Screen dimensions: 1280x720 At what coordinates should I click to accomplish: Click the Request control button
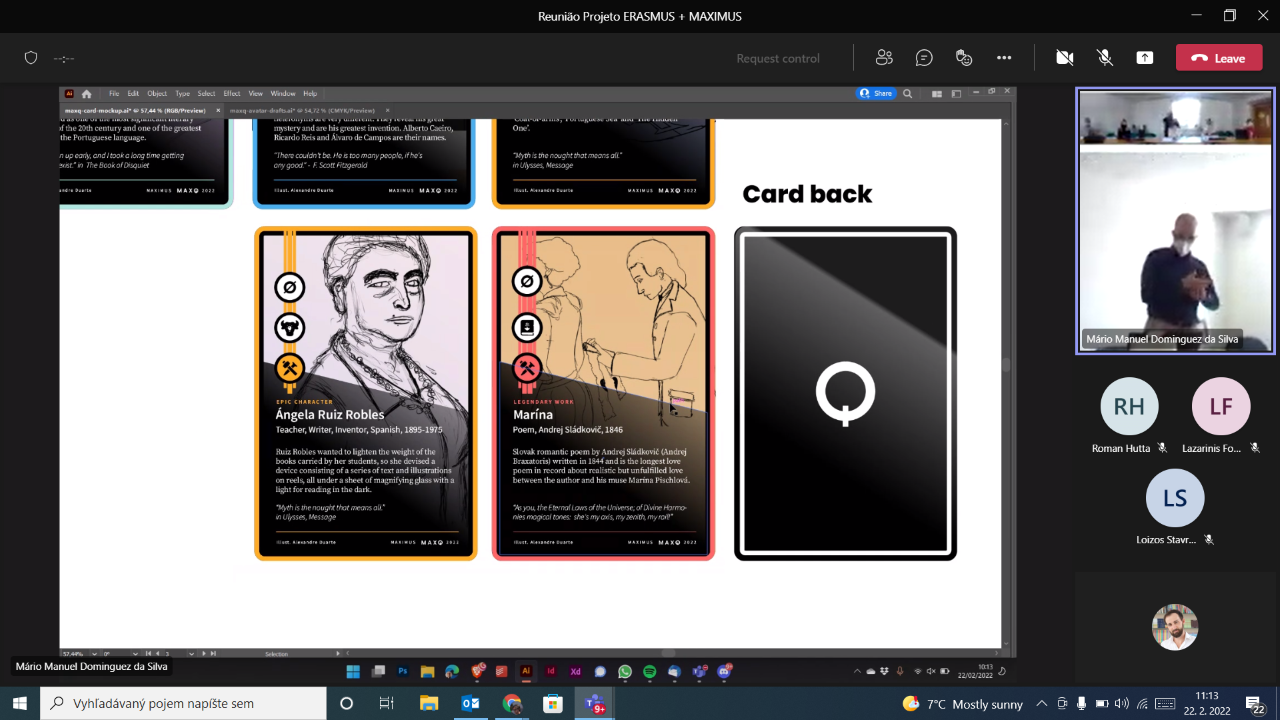[778, 58]
